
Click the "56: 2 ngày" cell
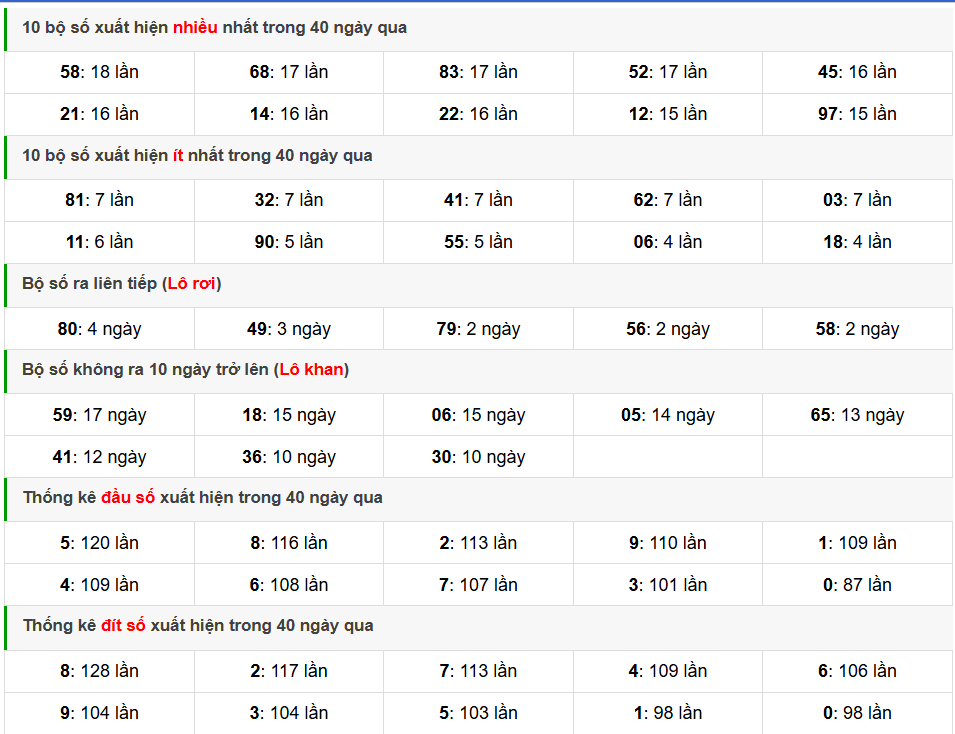point(667,329)
